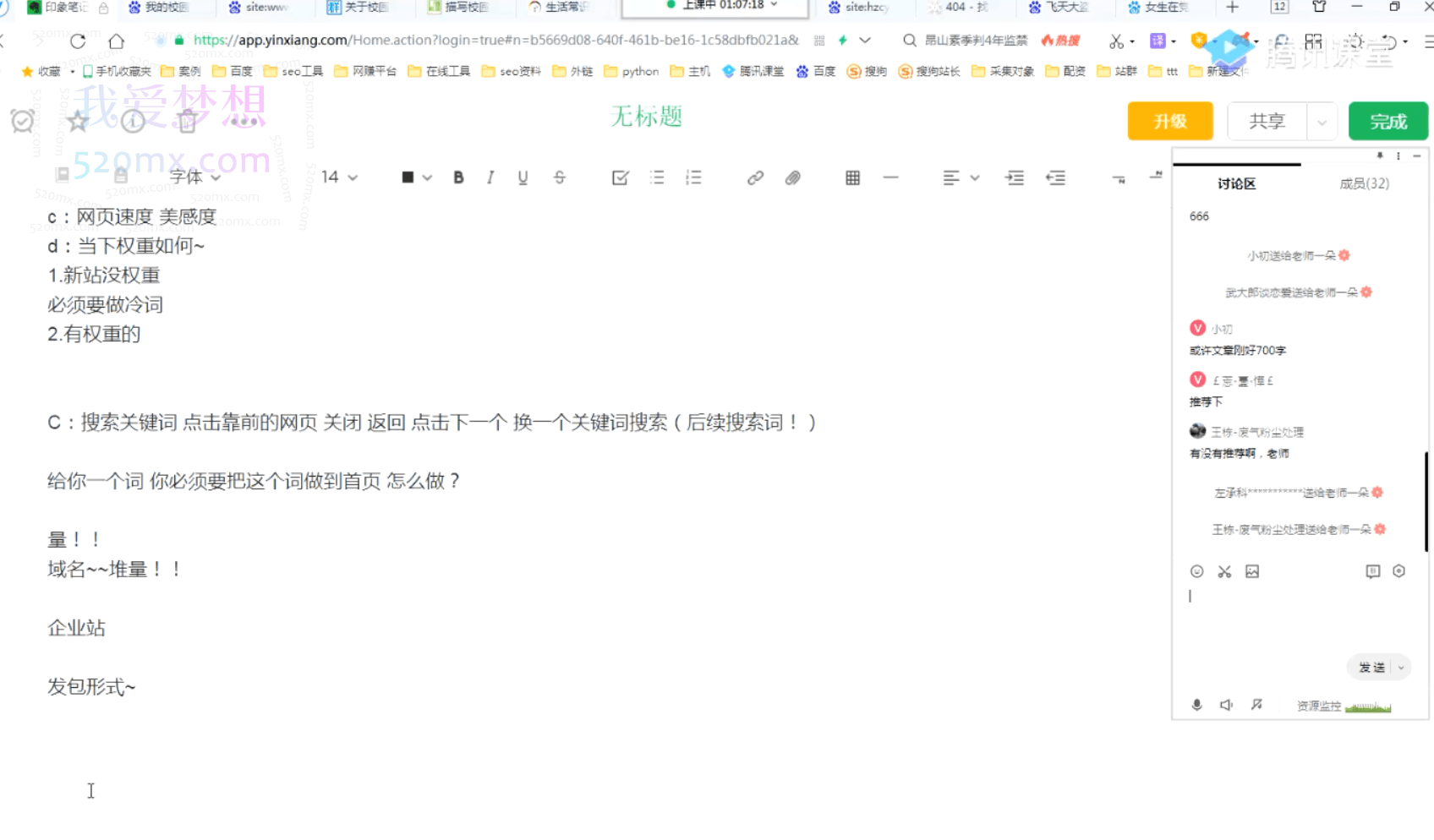The image size is (1434, 840).
Task: Click the 发送 send button
Action: [1371, 667]
